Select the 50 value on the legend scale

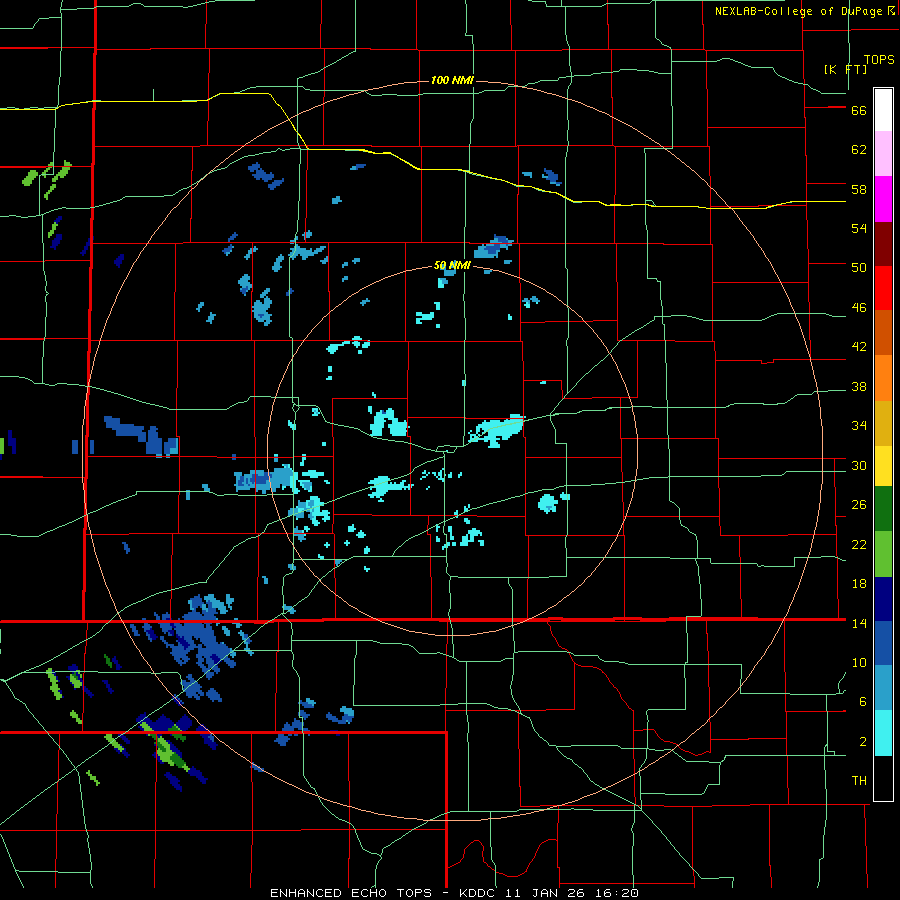(859, 268)
